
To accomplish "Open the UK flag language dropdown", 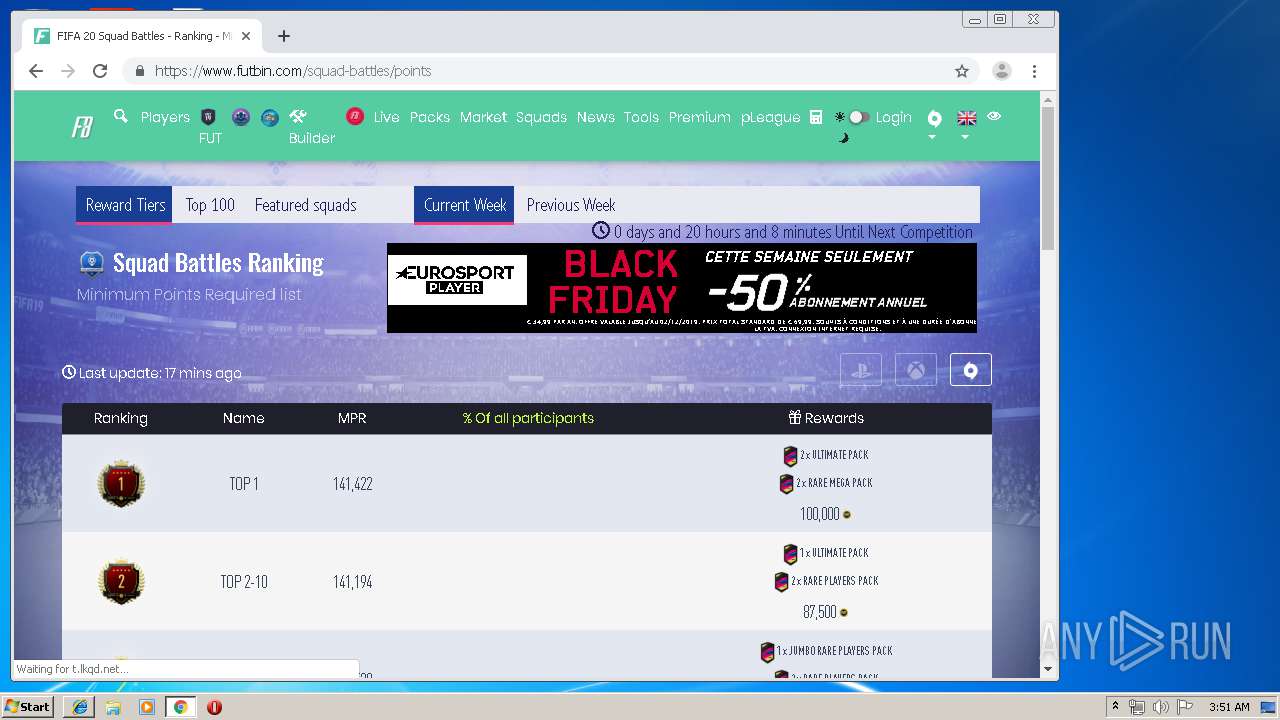I will coord(966,124).
